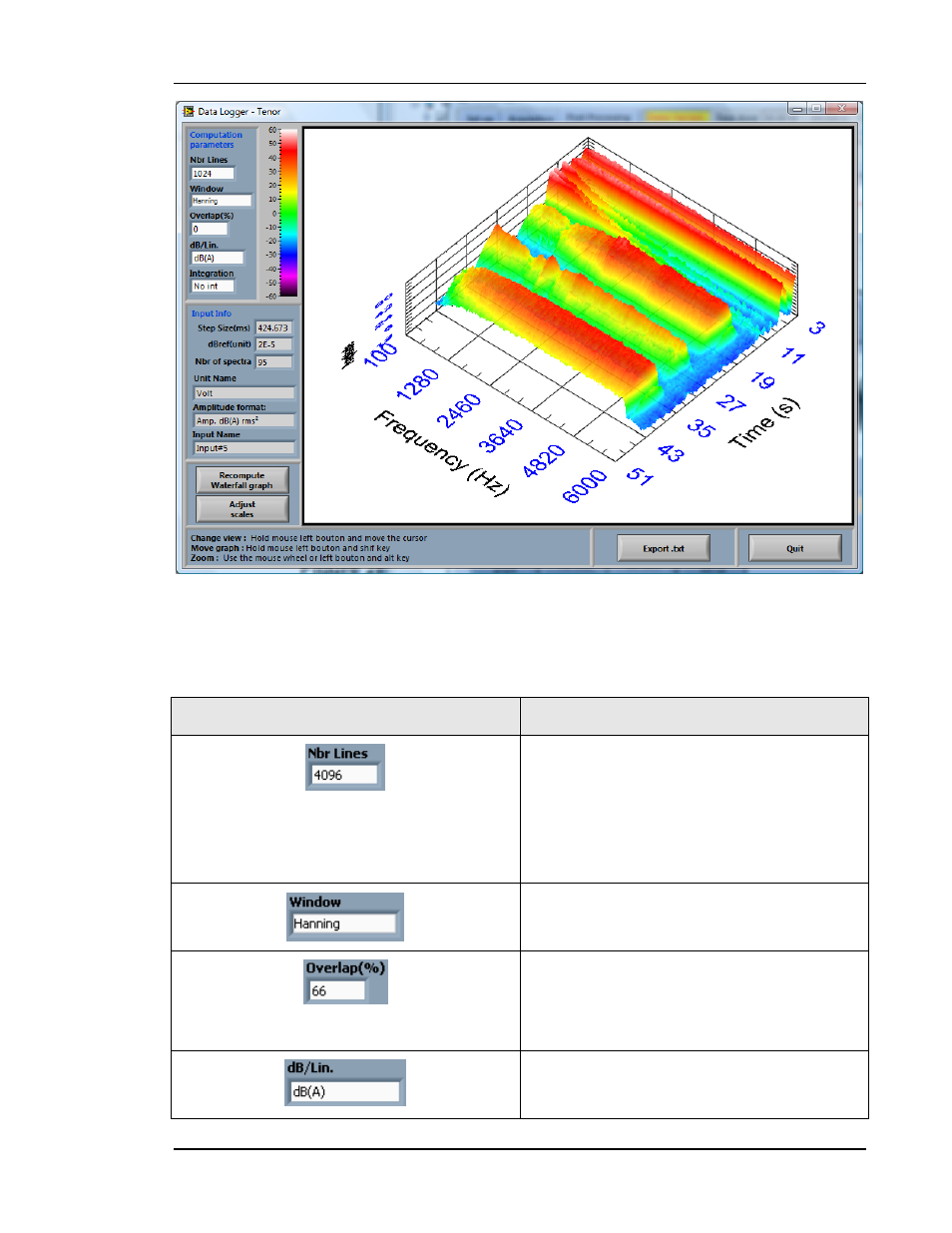Screen dimensions: 952x1233
Task: Click the Quit button
Action: tap(794, 548)
